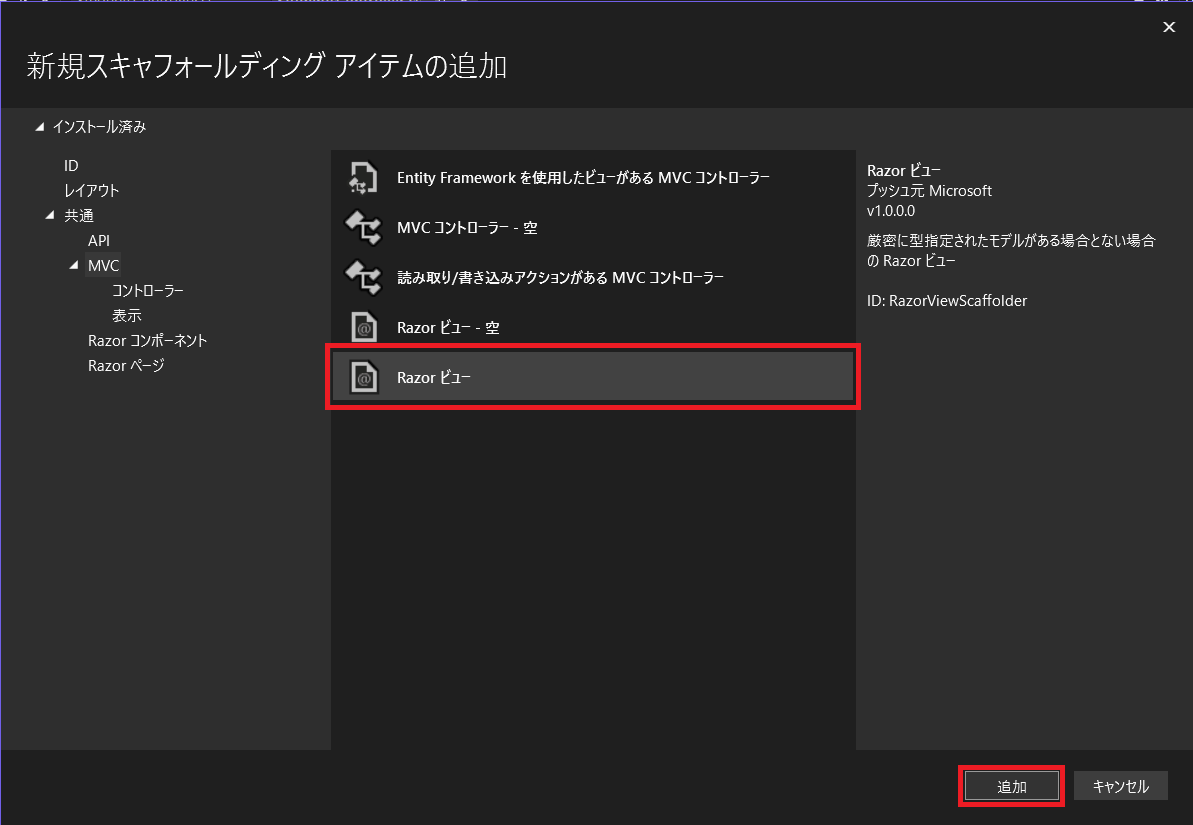This screenshot has width=1193, height=825.
Task: Click the キャンセル button
Action: coord(1121,785)
